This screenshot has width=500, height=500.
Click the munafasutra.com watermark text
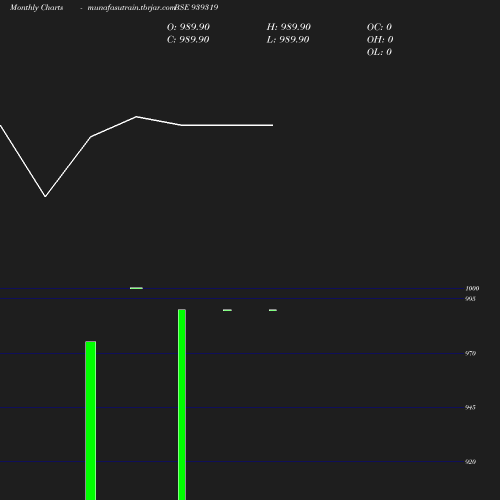pos(131,8)
